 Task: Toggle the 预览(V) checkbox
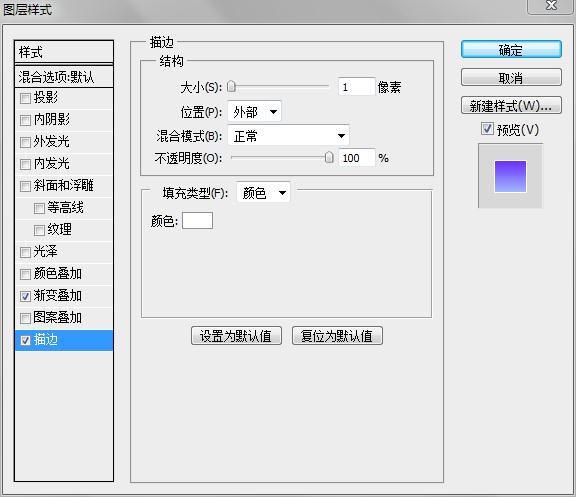click(487, 129)
